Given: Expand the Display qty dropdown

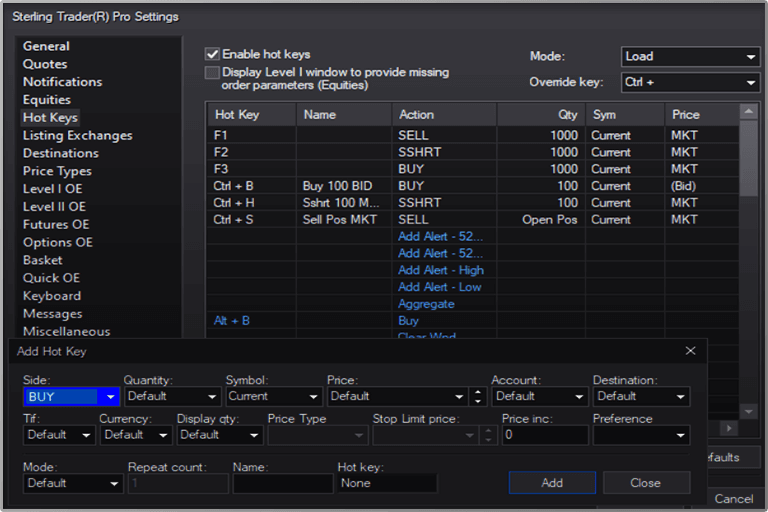Looking at the screenshot, I should [x=219, y=435].
